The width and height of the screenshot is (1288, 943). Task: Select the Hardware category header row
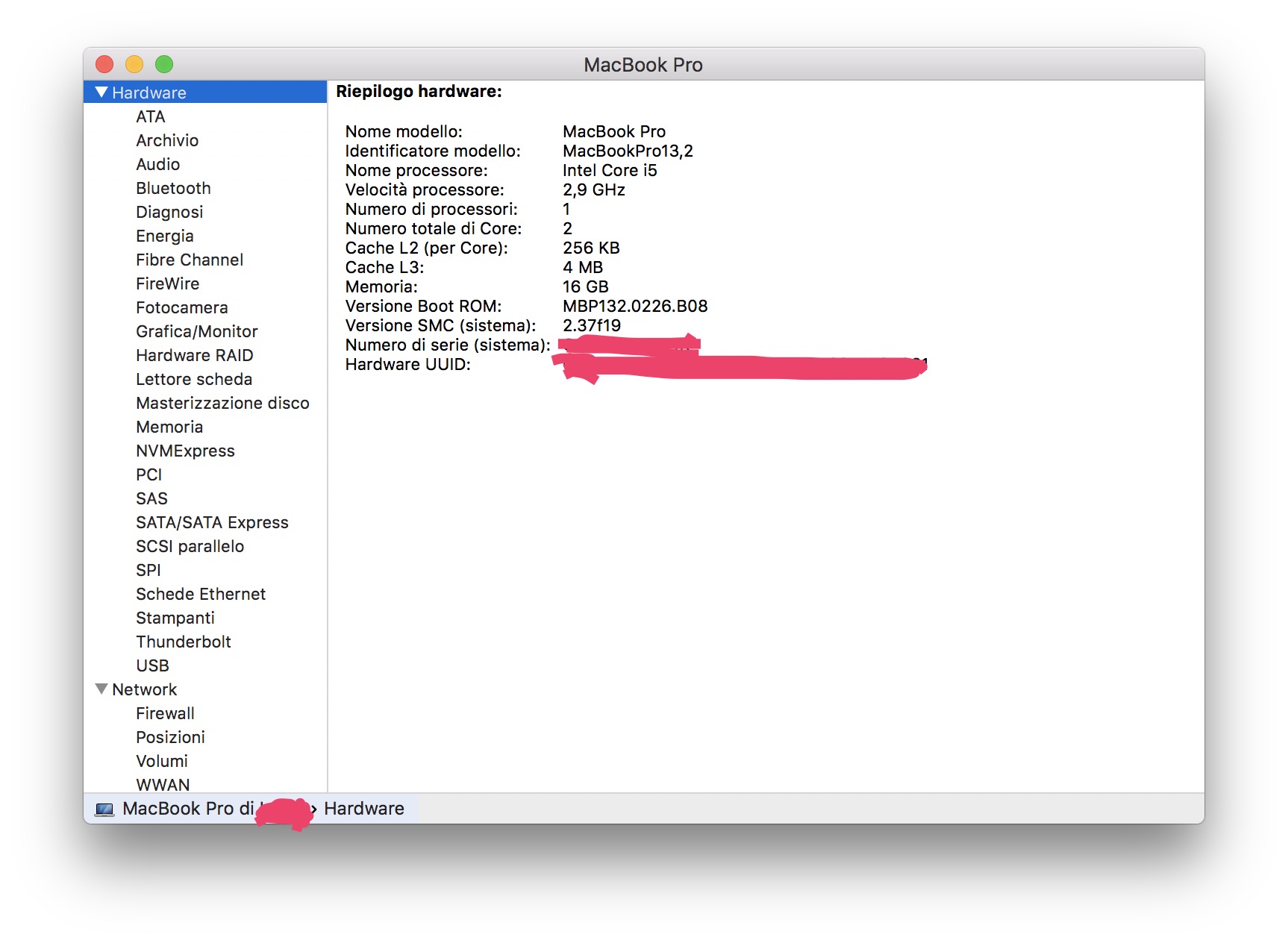[205, 93]
